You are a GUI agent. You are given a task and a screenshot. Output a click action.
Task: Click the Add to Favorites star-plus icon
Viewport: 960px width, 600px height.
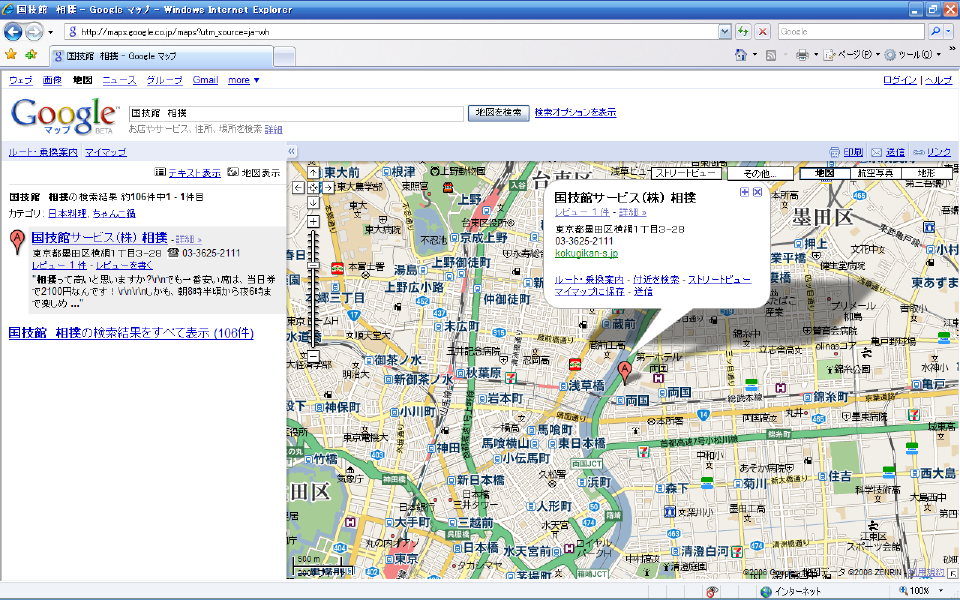tap(31, 54)
